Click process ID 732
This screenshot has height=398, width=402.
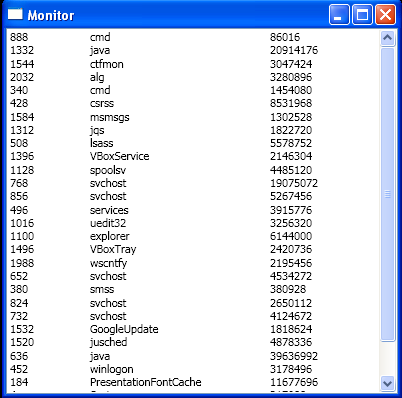click(19, 316)
